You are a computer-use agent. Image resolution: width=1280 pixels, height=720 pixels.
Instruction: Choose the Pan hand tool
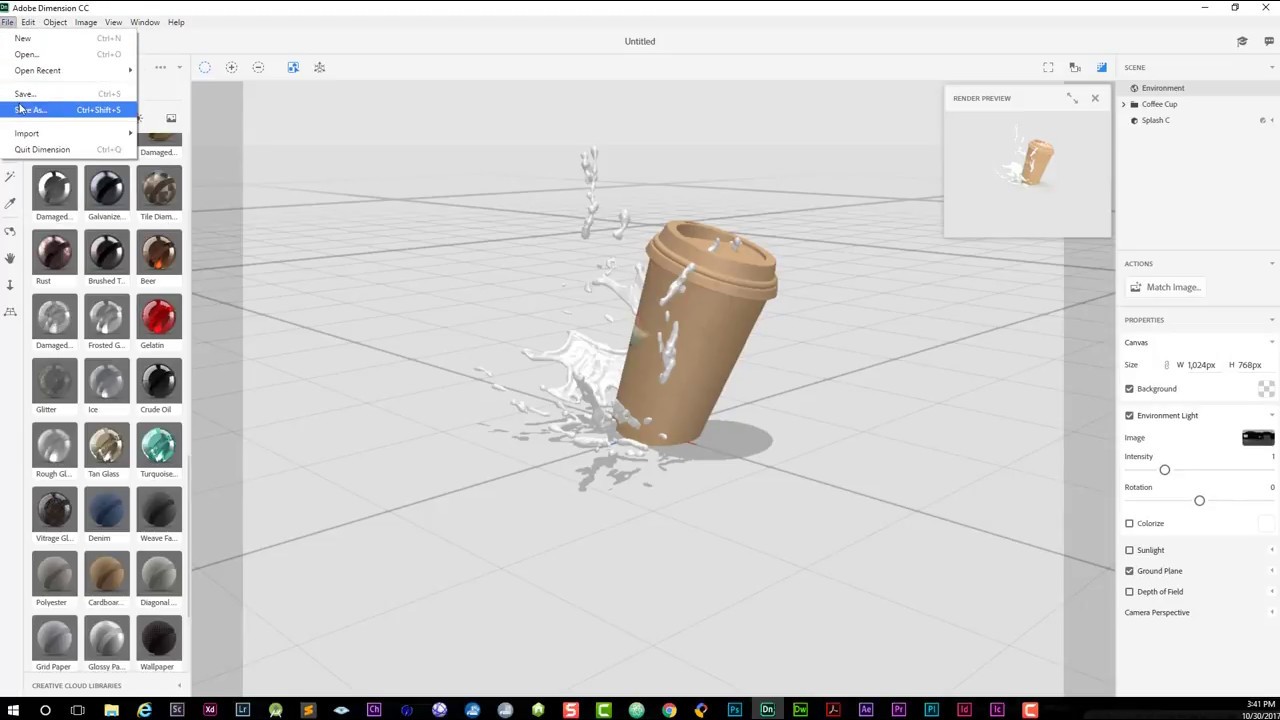pyautogui.click(x=10, y=258)
